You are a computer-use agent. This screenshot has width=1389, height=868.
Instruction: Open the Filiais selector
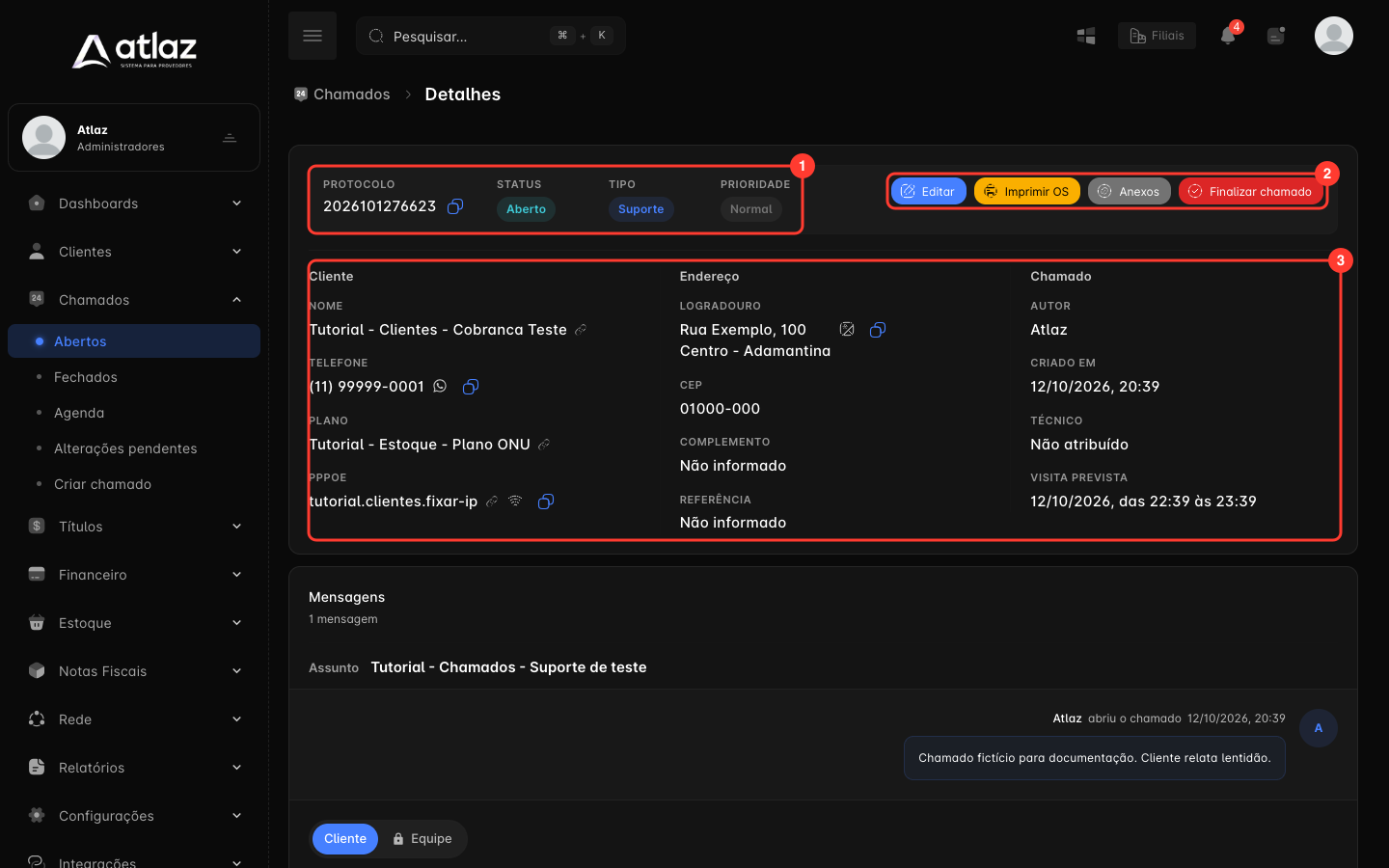point(1157,36)
